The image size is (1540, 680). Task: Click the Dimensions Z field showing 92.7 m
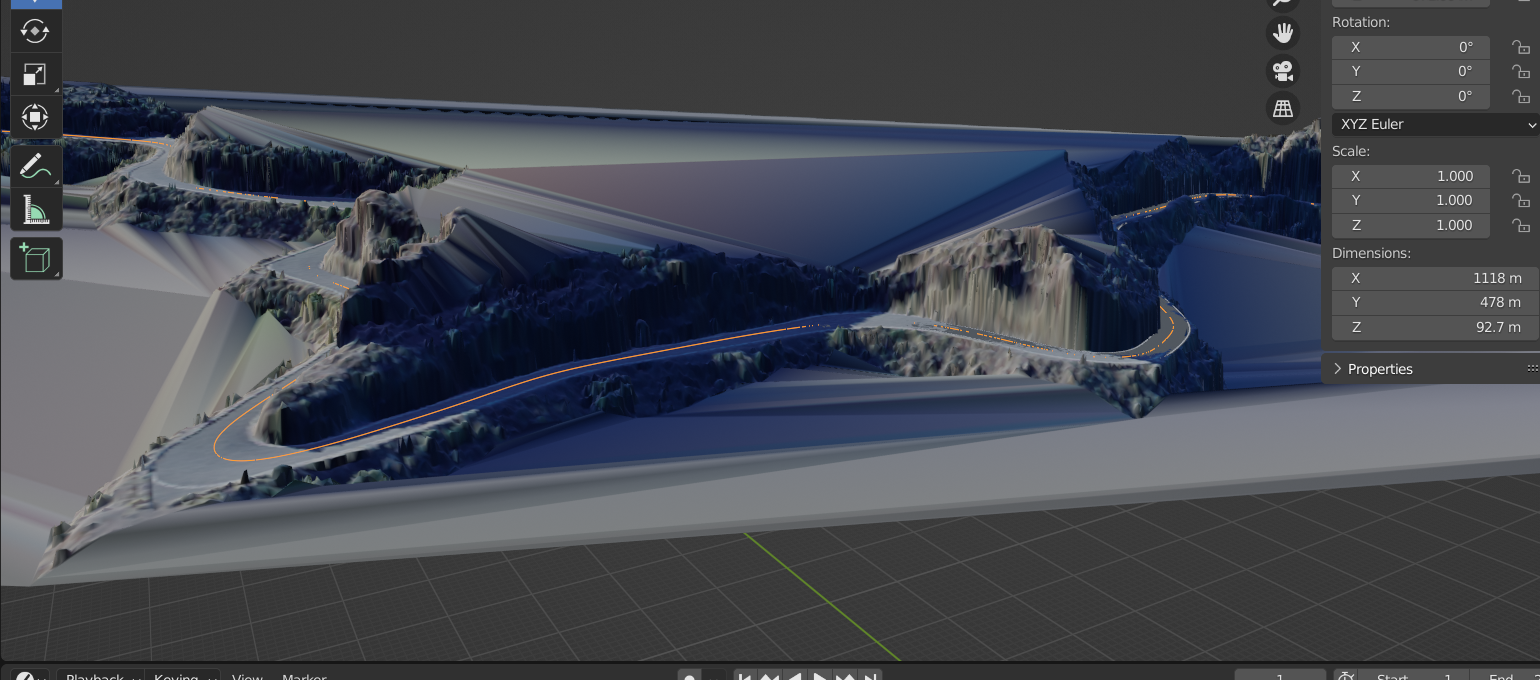(1435, 327)
